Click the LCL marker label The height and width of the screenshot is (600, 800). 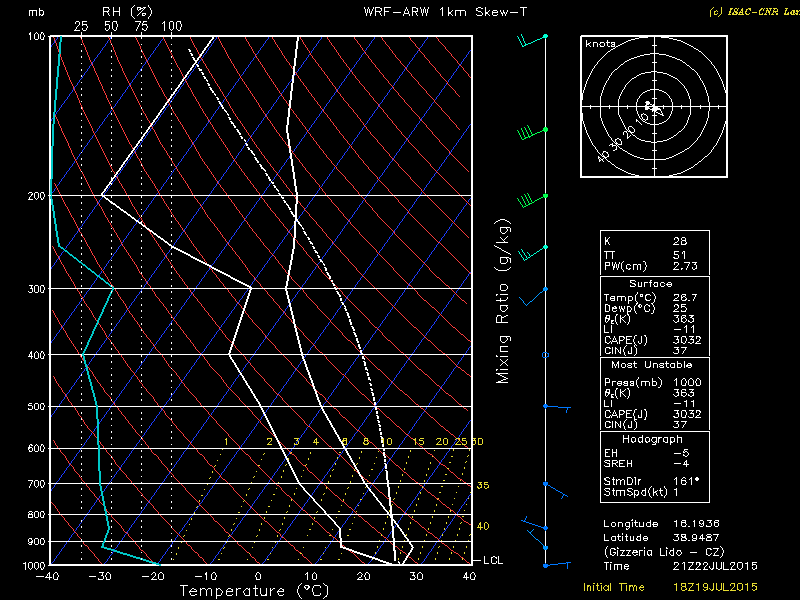tap(493, 560)
